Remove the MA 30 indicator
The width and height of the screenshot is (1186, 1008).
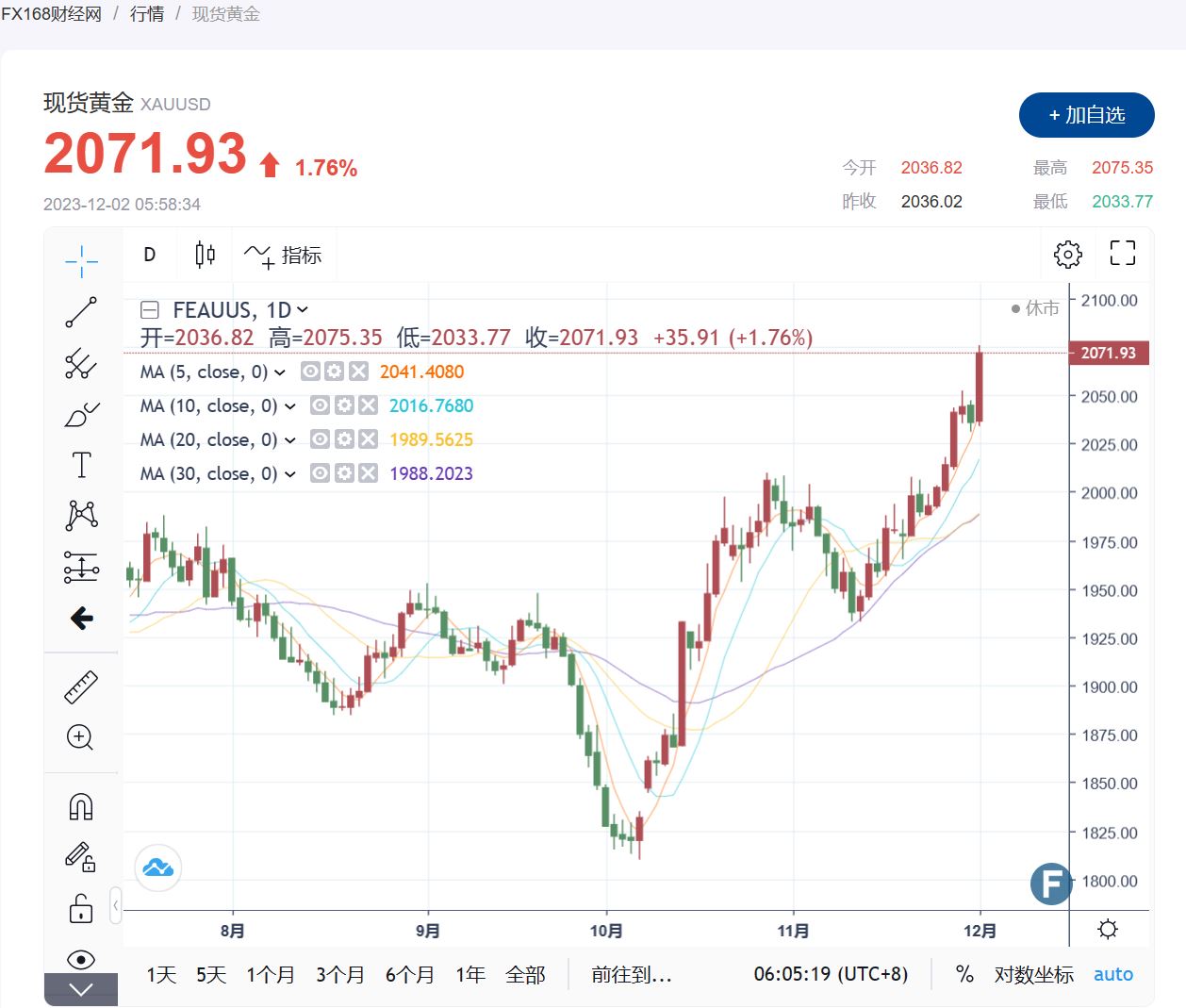point(368,473)
